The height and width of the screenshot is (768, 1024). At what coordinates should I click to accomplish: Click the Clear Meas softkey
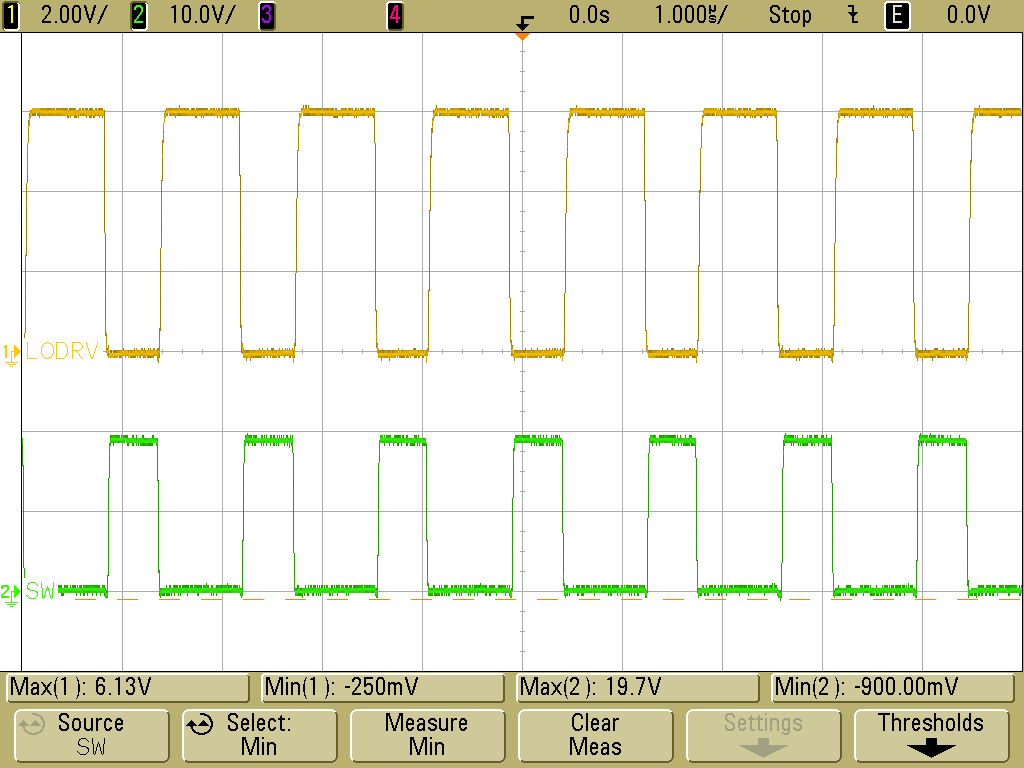tap(595, 735)
